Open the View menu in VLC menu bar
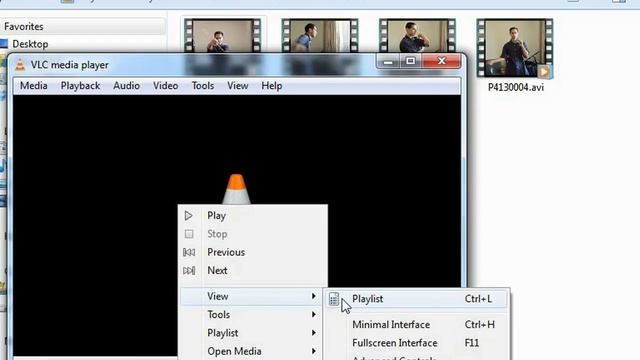This screenshot has width=640, height=360. click(238, 86)
